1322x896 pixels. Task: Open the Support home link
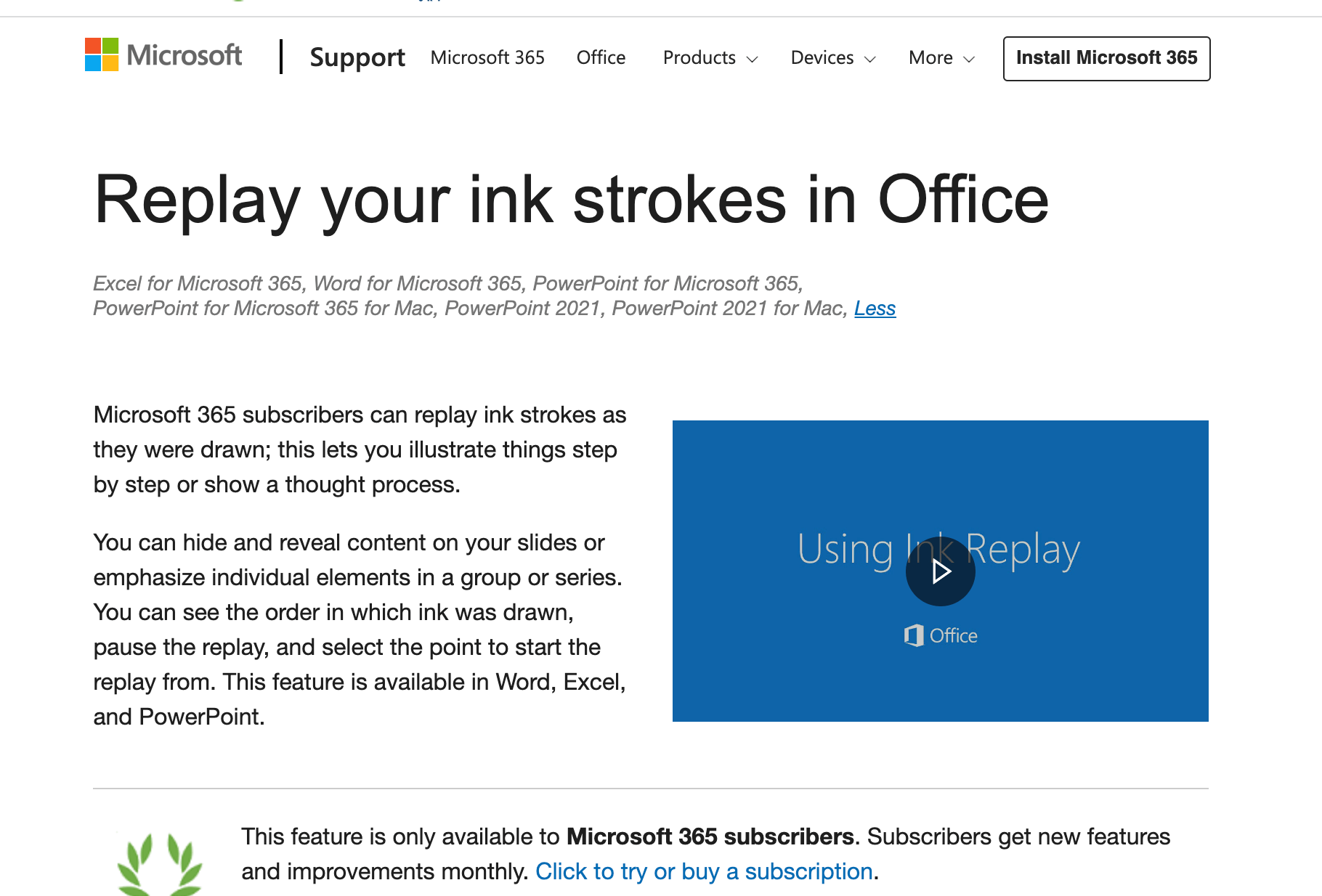[x=357, y=57]
